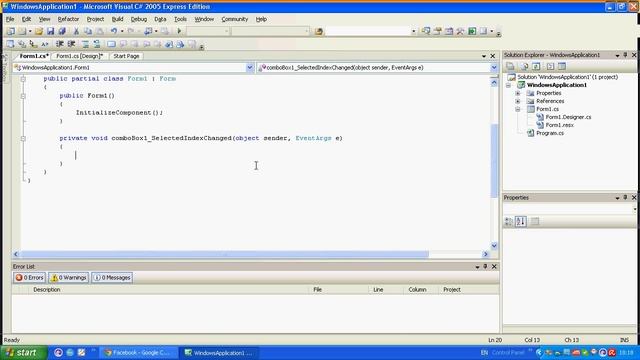The width and height of the screenshot is (640, 360).
Task: Toggle the 0 Errors filter button
Action: pyautogui.click(x=29, y=278)
